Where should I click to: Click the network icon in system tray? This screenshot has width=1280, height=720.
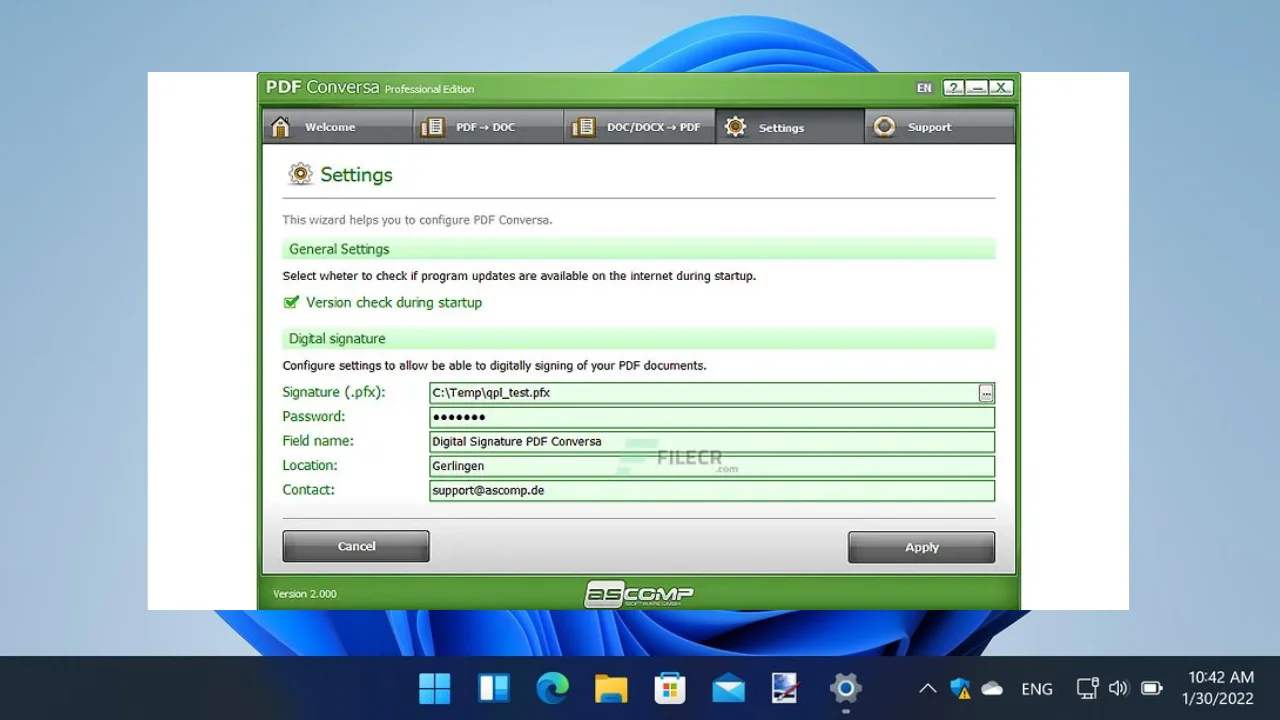1087,688
